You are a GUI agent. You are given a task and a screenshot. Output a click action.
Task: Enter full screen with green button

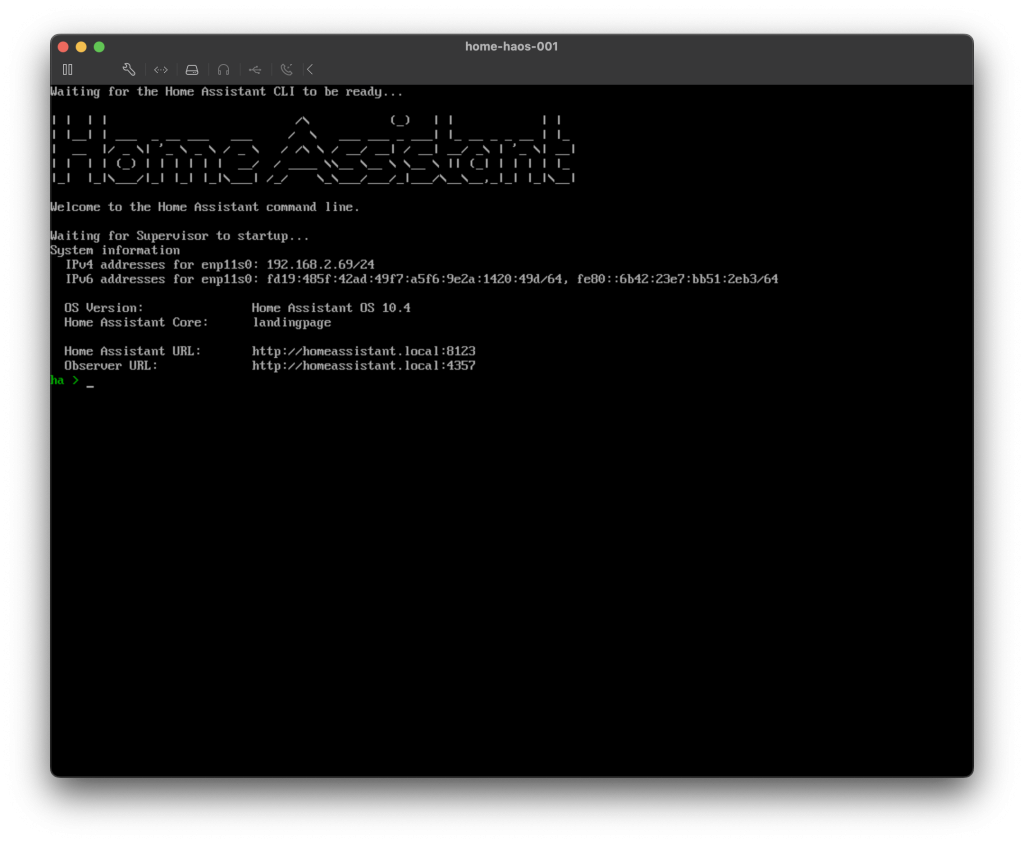pos(99,47)
